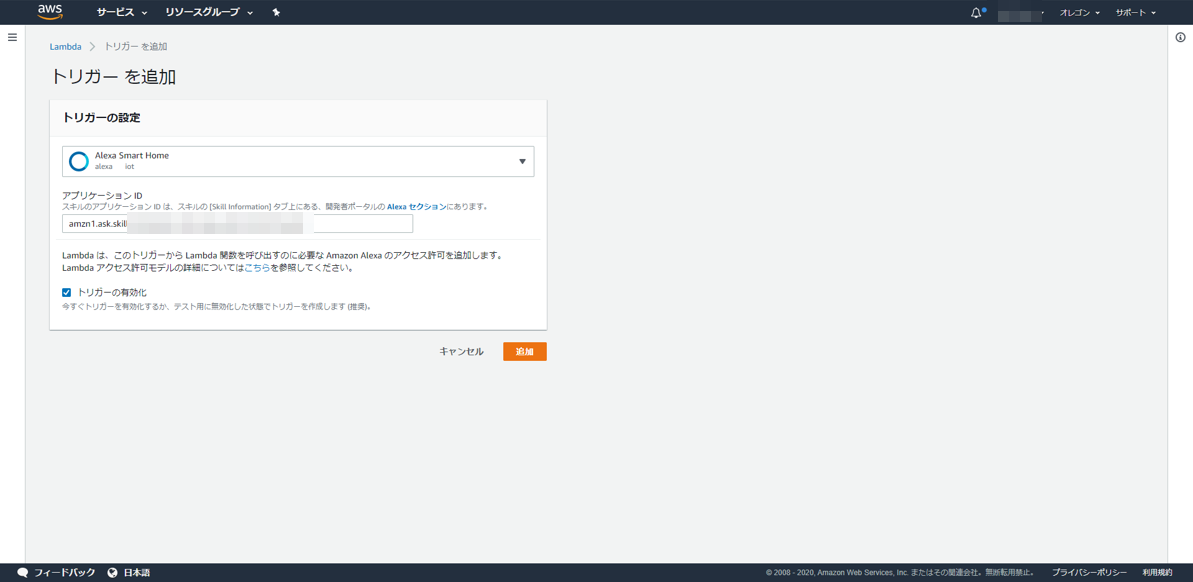Open the プライバシーポリシー link
The image size is (1193, 582).
tap(1090, 573)
